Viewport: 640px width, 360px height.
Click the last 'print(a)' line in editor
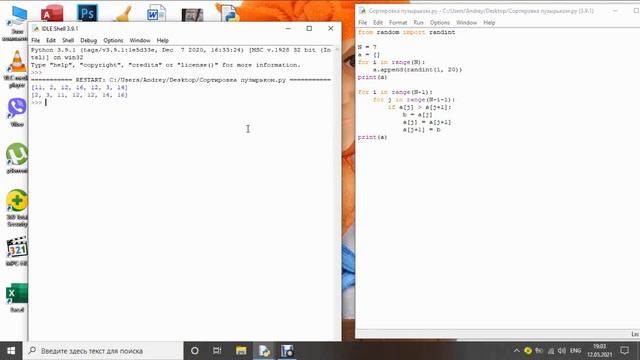pos(372,137)
